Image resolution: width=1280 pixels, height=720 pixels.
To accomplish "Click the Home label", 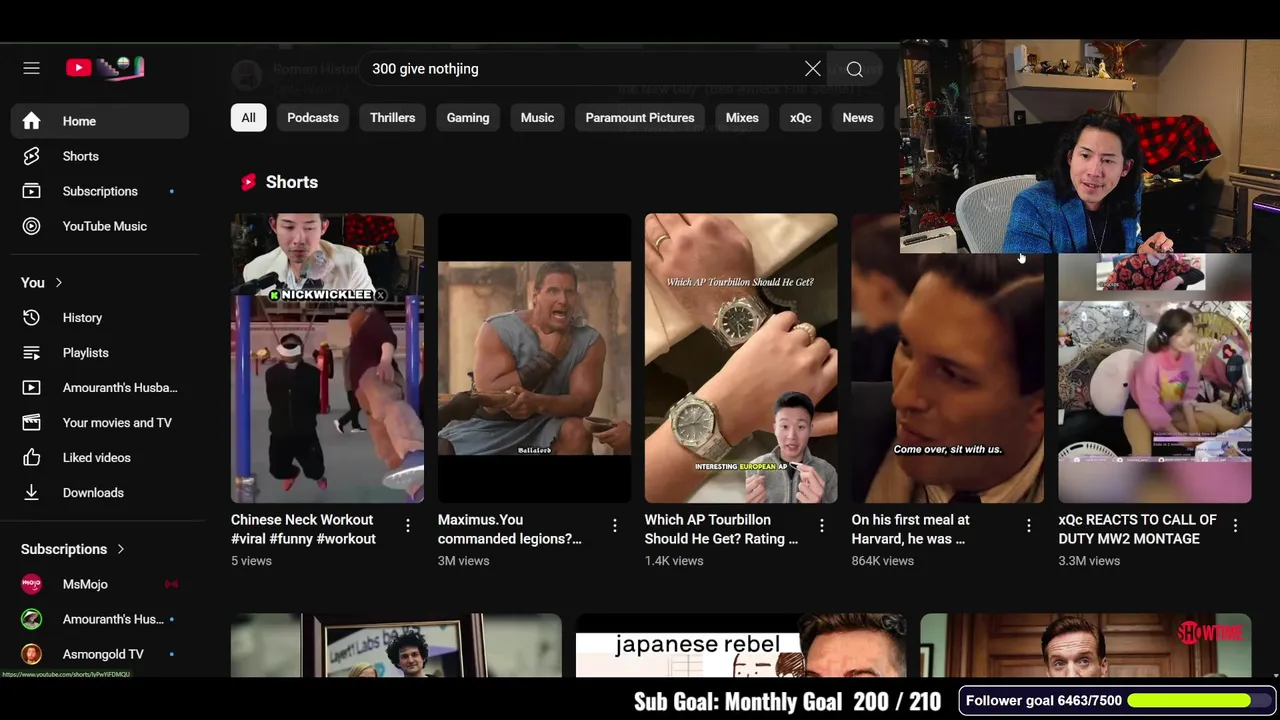I will pyautogui.click(x=79, y=121).
